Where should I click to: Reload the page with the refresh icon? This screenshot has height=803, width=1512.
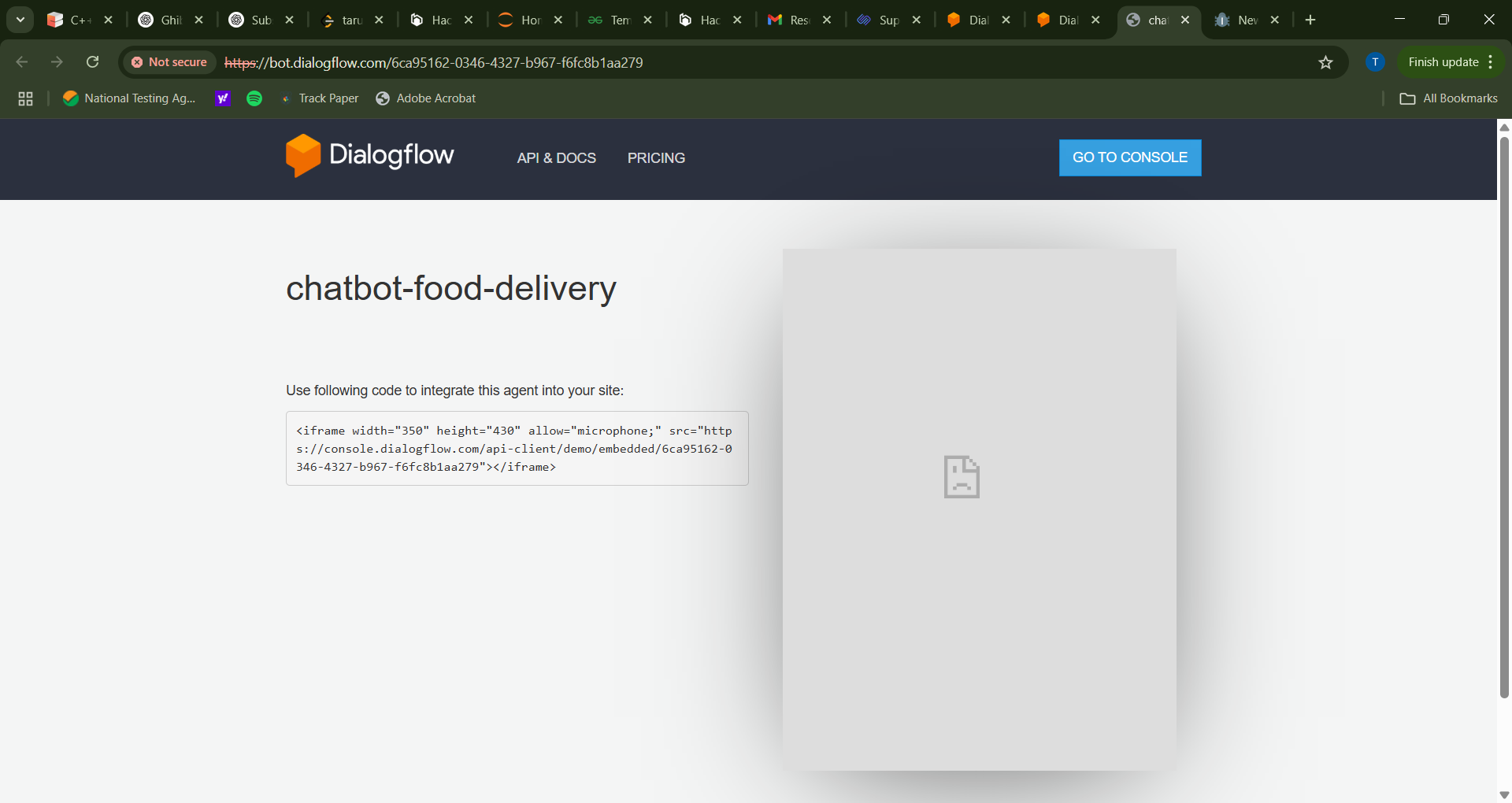pos(92,62)
